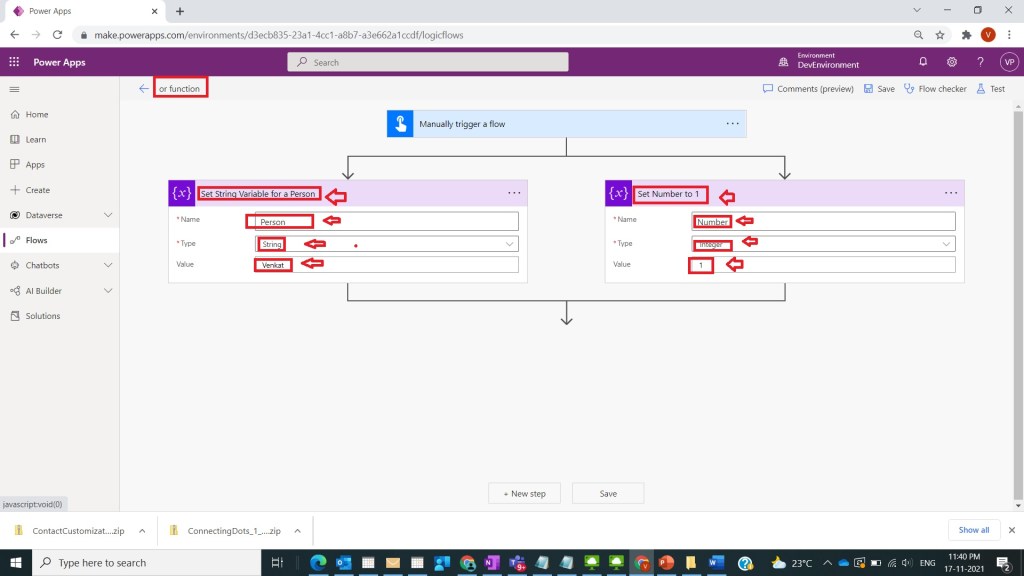Click the New step button
Image resolution: width=1024 pixels, height=576 pixels.
[526, 493]
